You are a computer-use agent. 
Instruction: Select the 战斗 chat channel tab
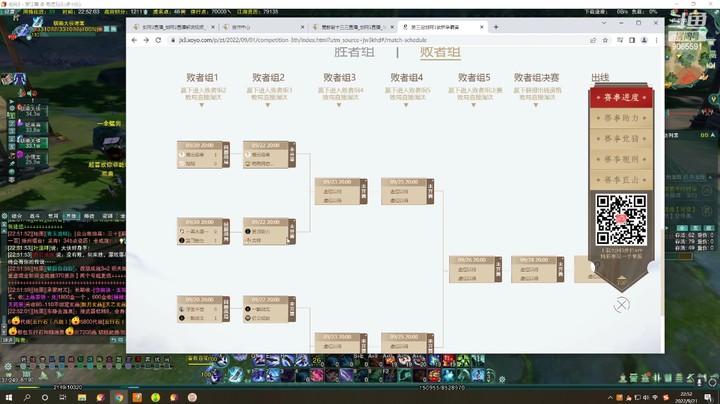click(x=34, y=216)
